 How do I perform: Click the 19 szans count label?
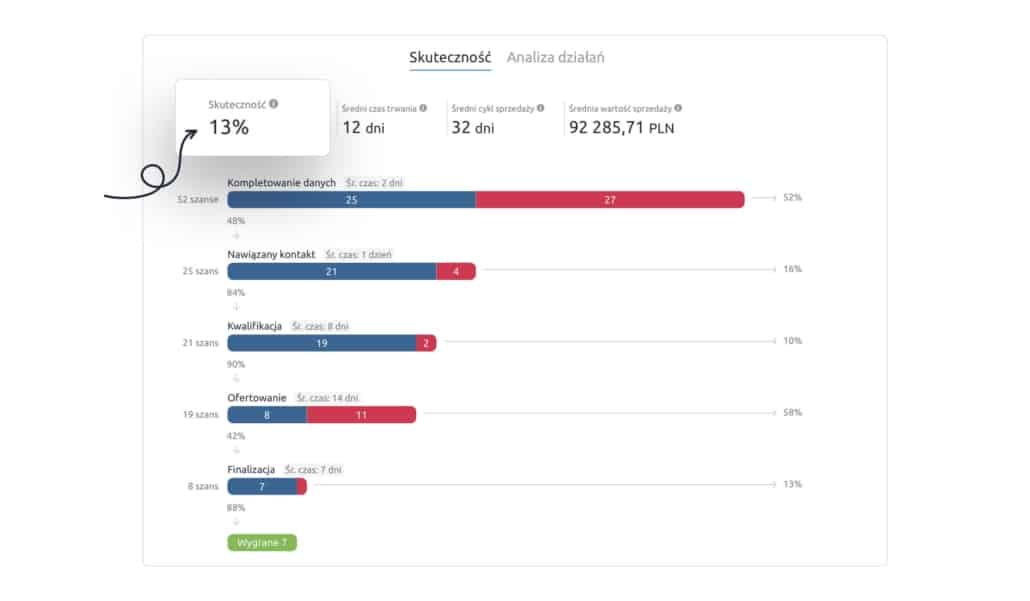tap(200, 414)
